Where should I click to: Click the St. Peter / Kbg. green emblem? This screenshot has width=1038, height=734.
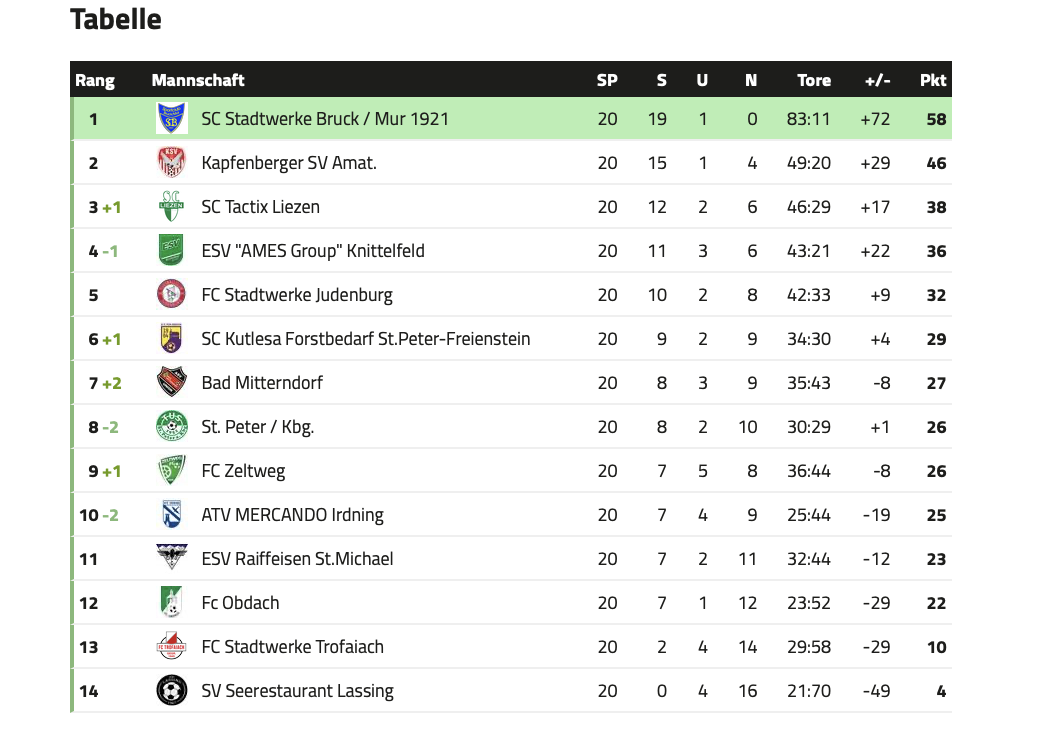point(171,426)
